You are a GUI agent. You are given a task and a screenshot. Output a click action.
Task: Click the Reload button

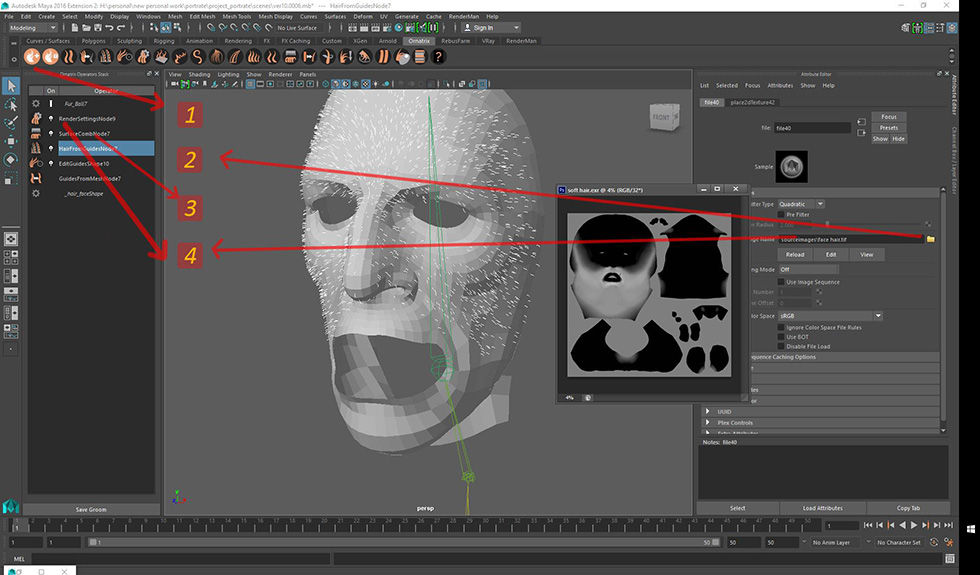(795, 254)
